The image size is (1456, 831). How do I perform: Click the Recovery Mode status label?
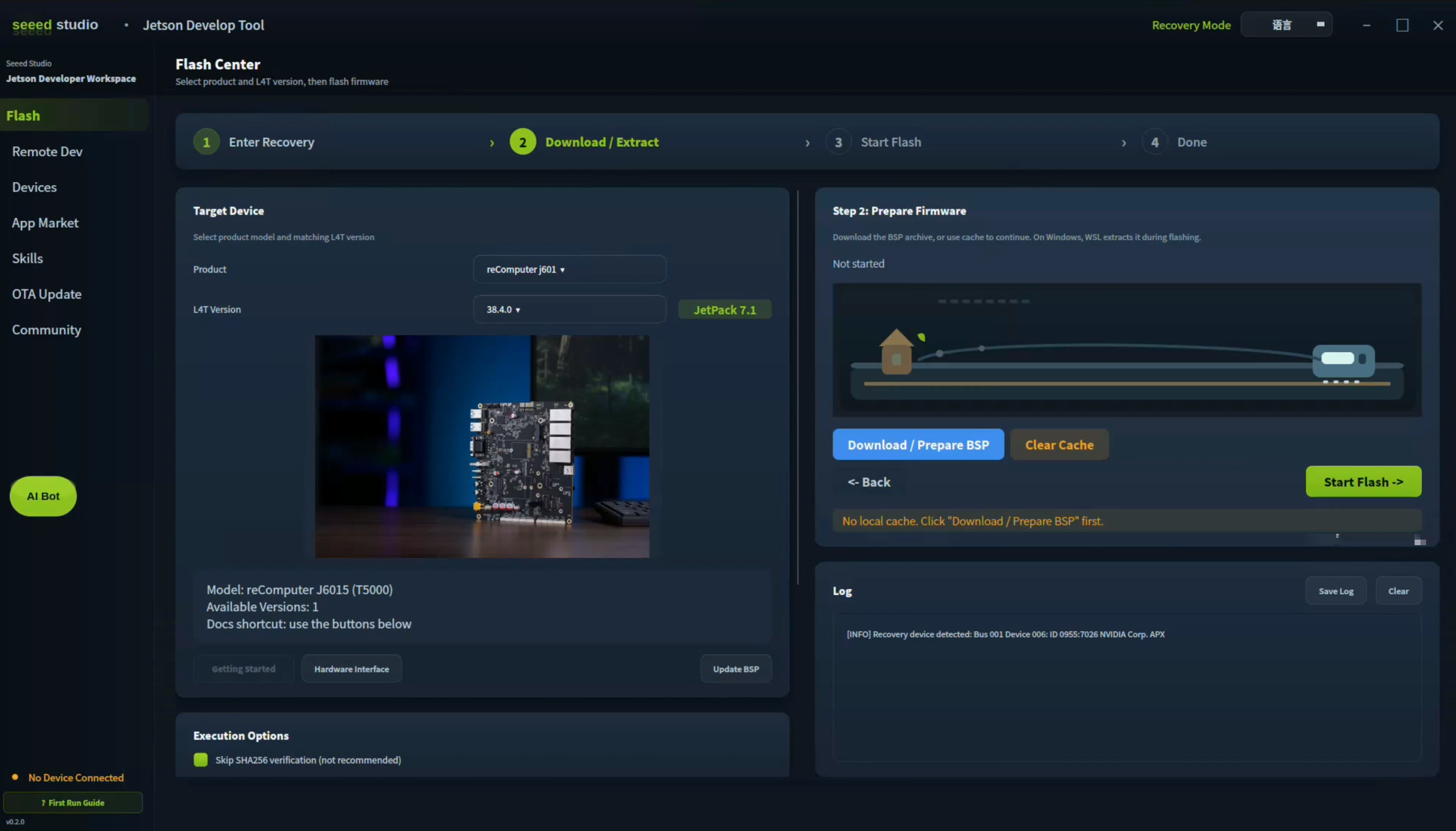[x=1191, y=25]
